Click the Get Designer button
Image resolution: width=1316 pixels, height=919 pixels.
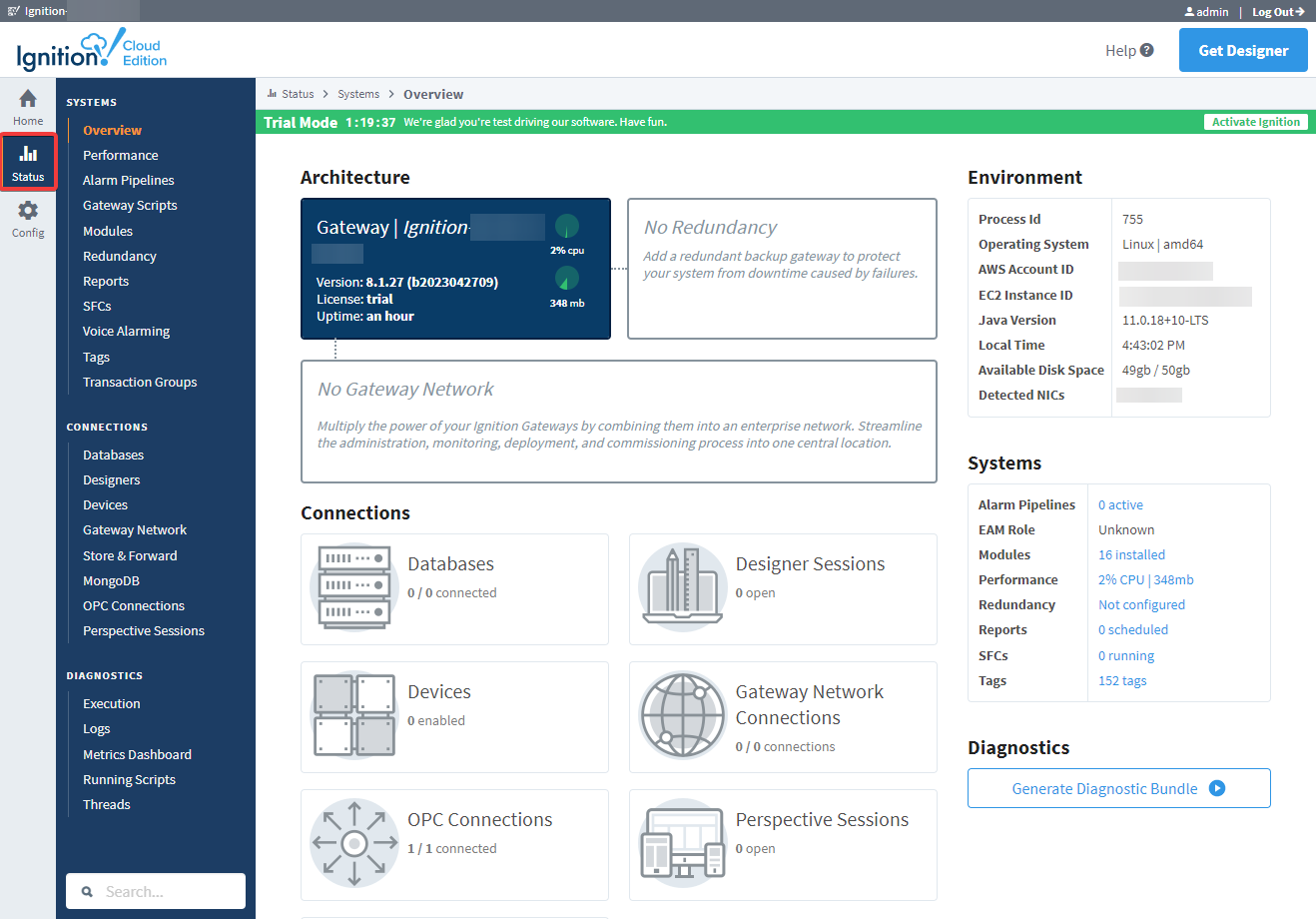point(1243,50)
